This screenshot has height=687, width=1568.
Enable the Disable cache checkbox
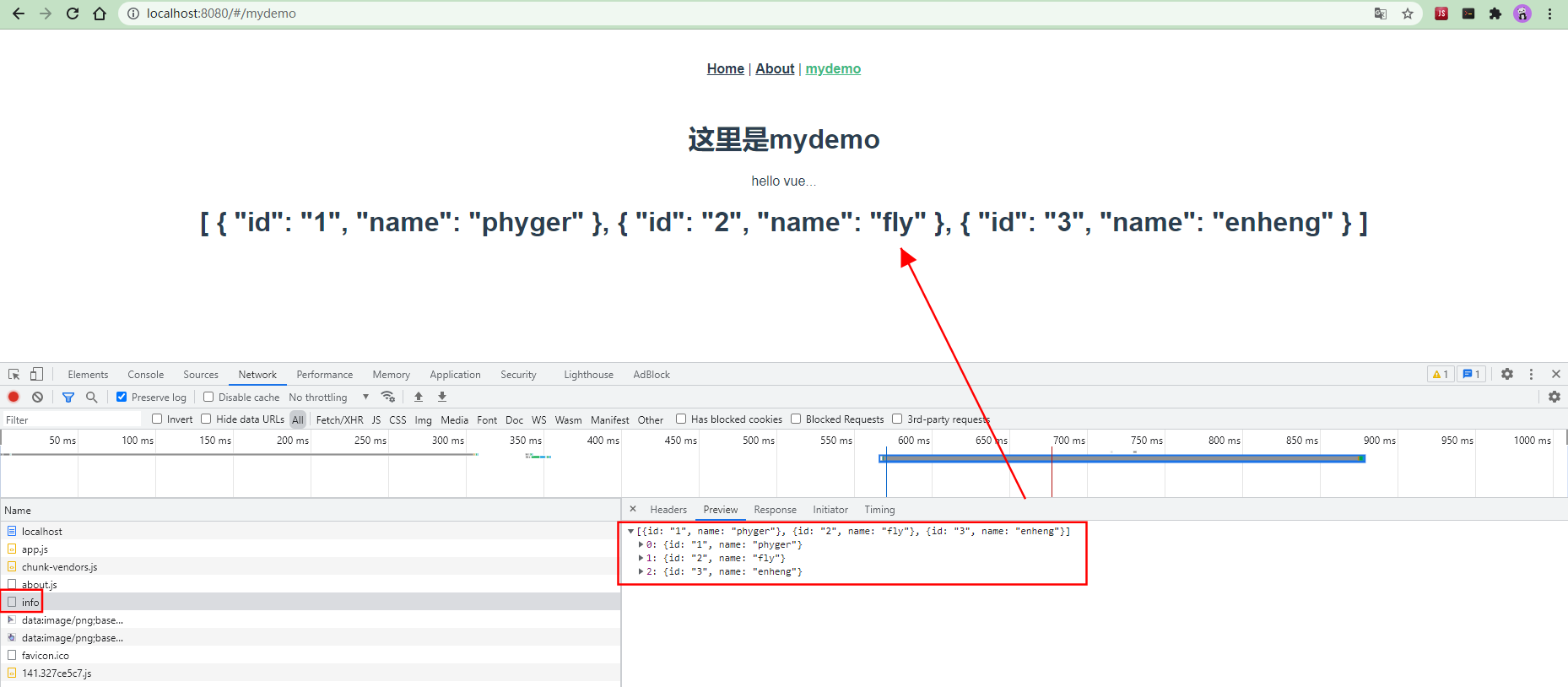pos(208,397)
